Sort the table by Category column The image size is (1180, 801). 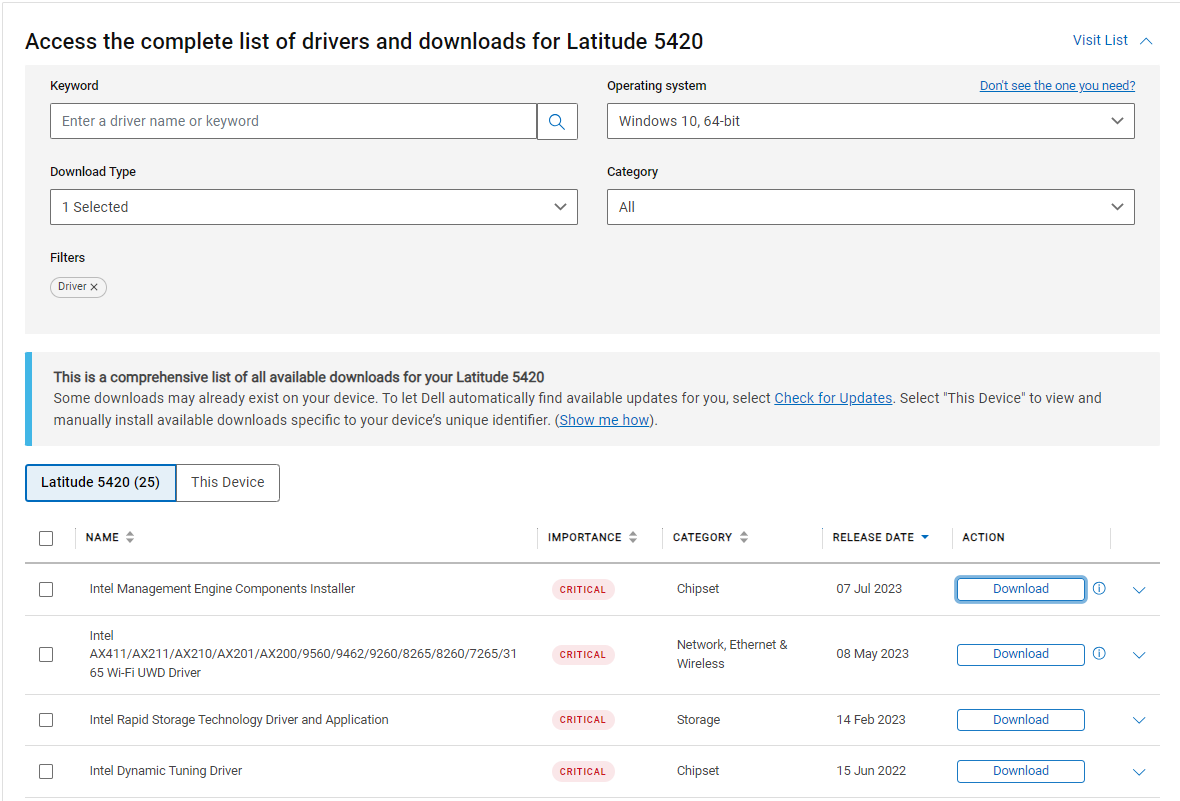click(744, 537)
